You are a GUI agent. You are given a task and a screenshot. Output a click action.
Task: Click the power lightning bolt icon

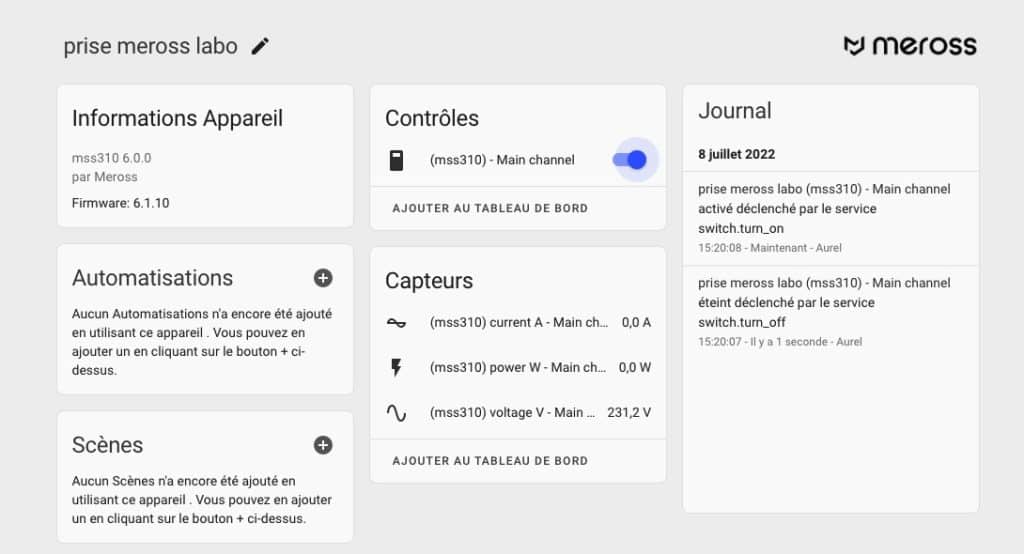click(x=396, y=368)
